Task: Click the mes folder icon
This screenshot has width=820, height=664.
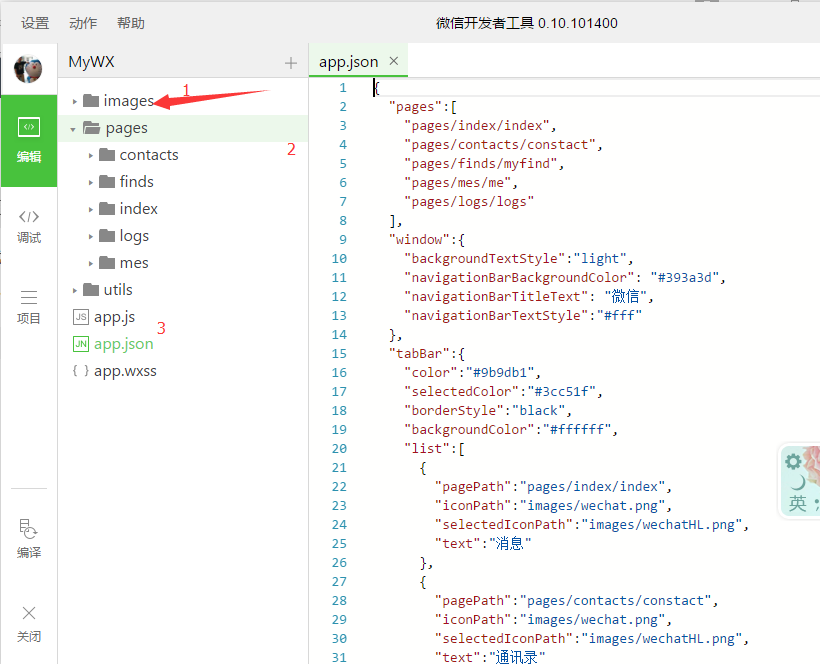Action: (x=107, y=262)
